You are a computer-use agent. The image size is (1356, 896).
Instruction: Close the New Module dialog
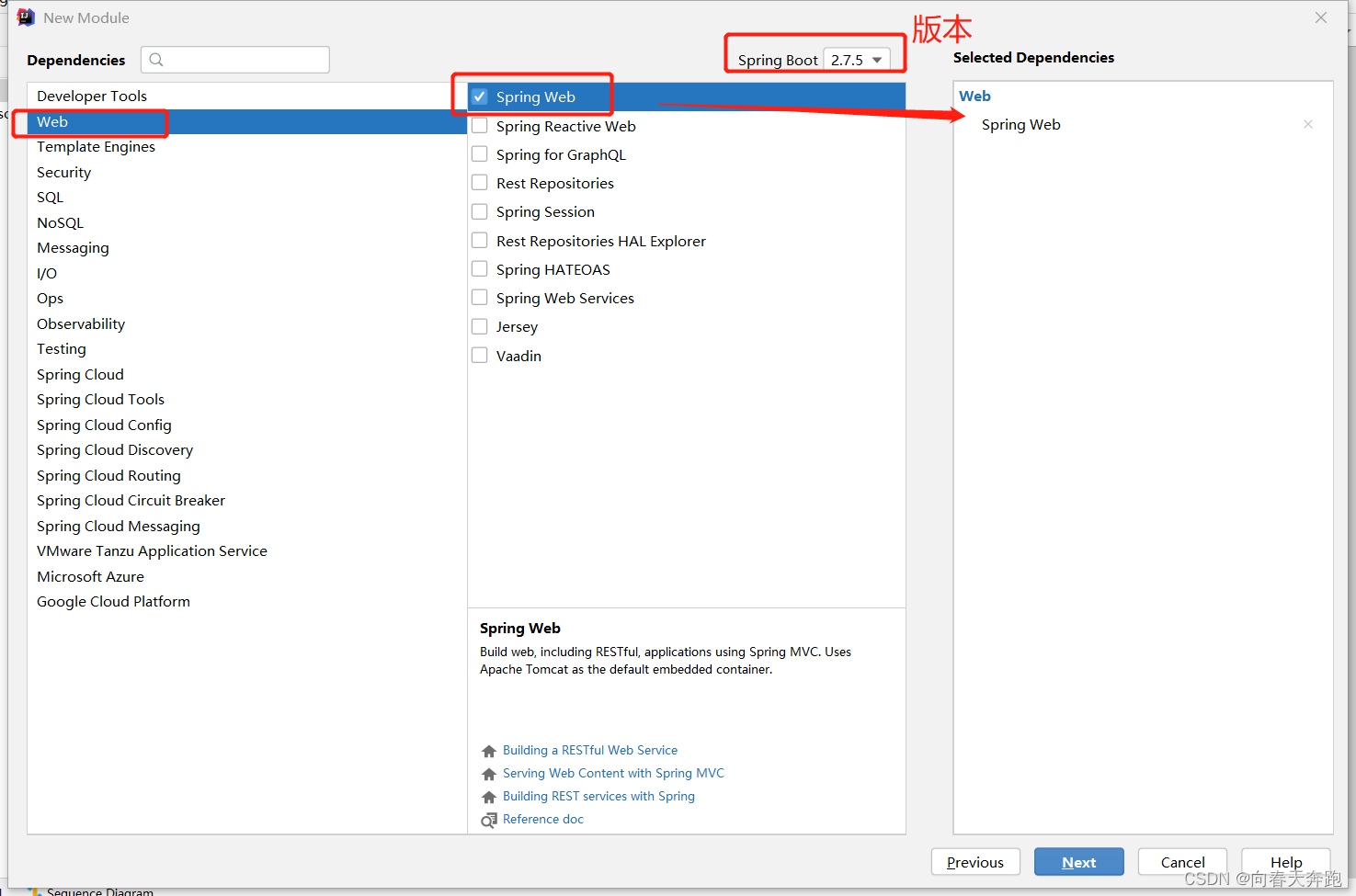(x=1321, y=17)
